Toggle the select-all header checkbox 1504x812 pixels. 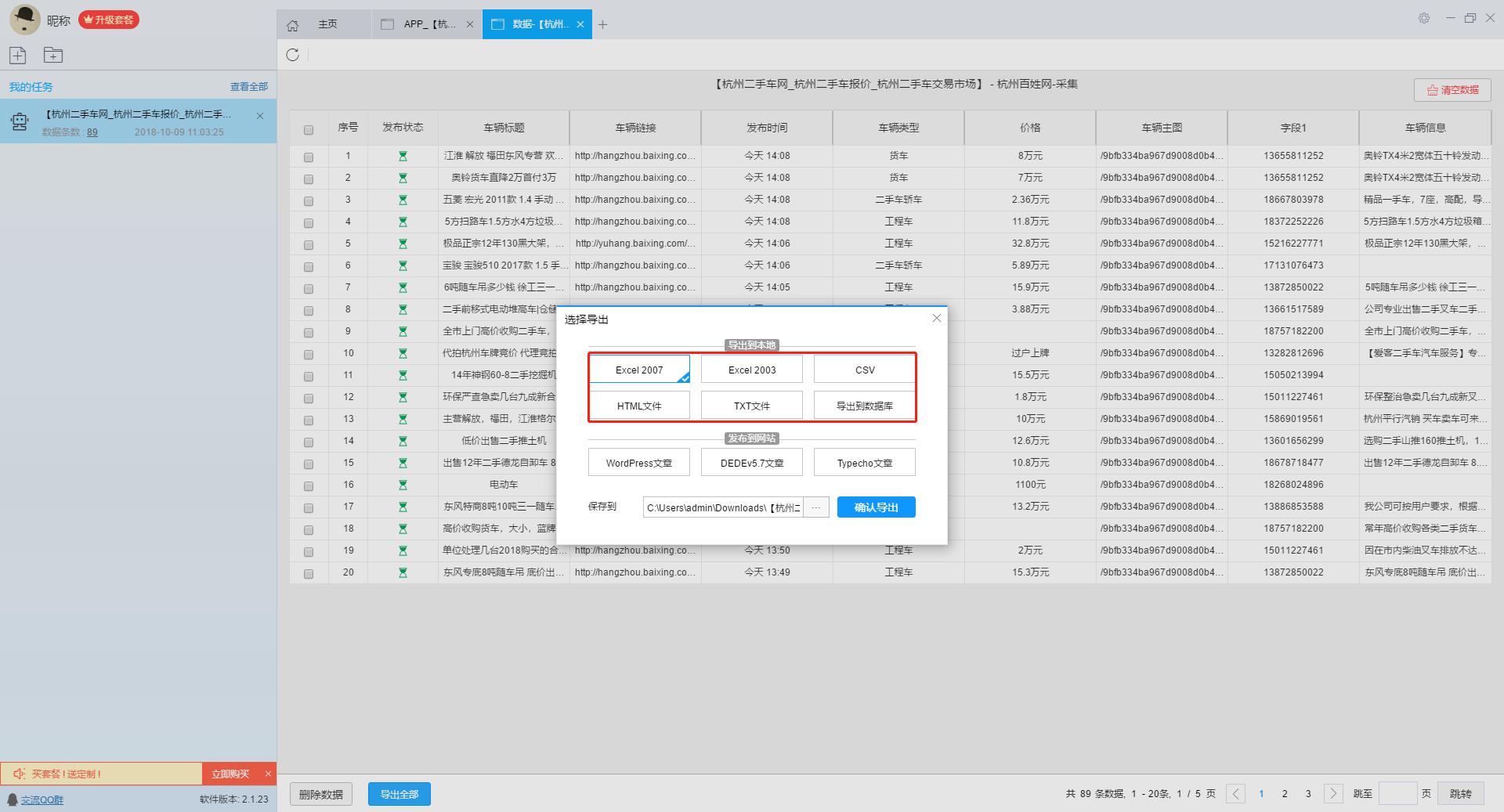click(308, 130)
